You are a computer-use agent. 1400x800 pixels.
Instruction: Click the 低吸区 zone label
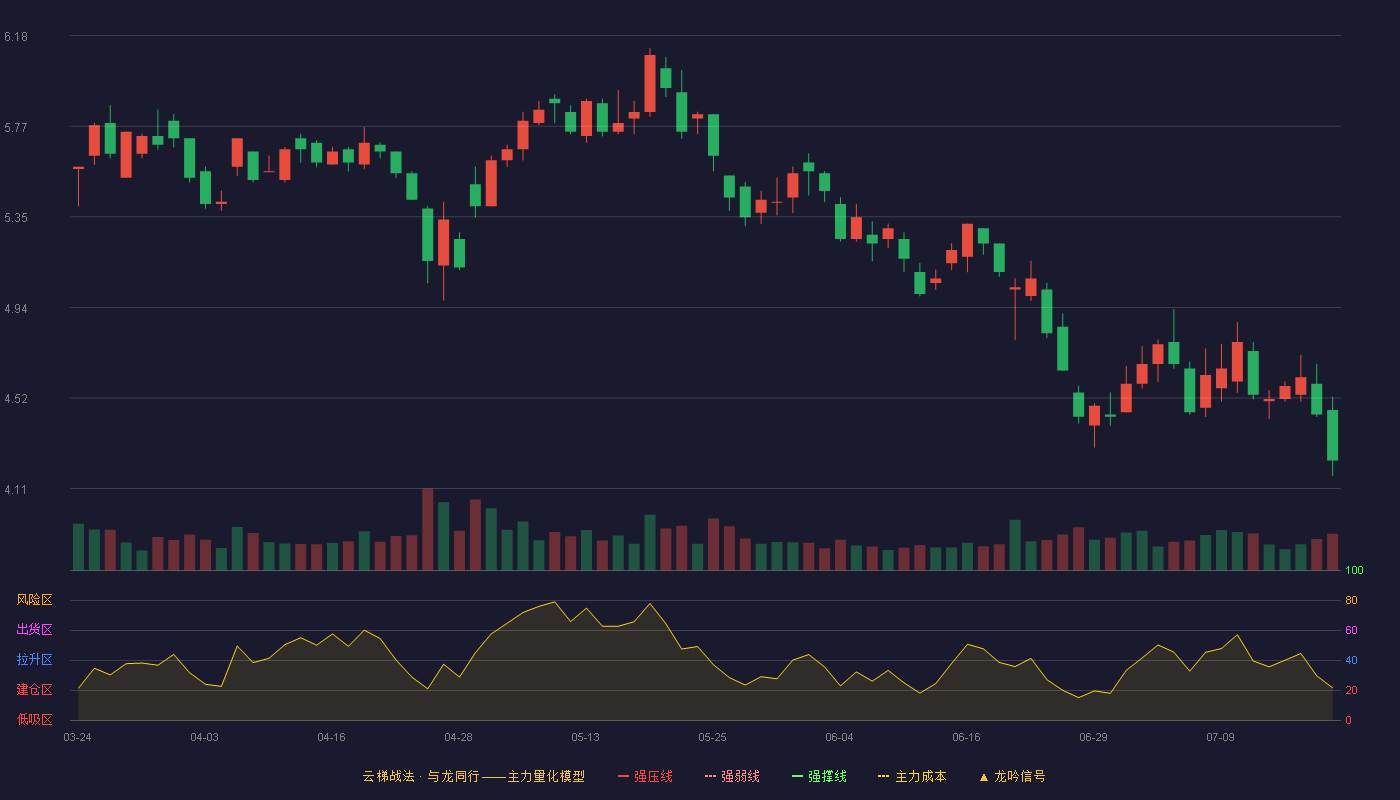[34, 720]
